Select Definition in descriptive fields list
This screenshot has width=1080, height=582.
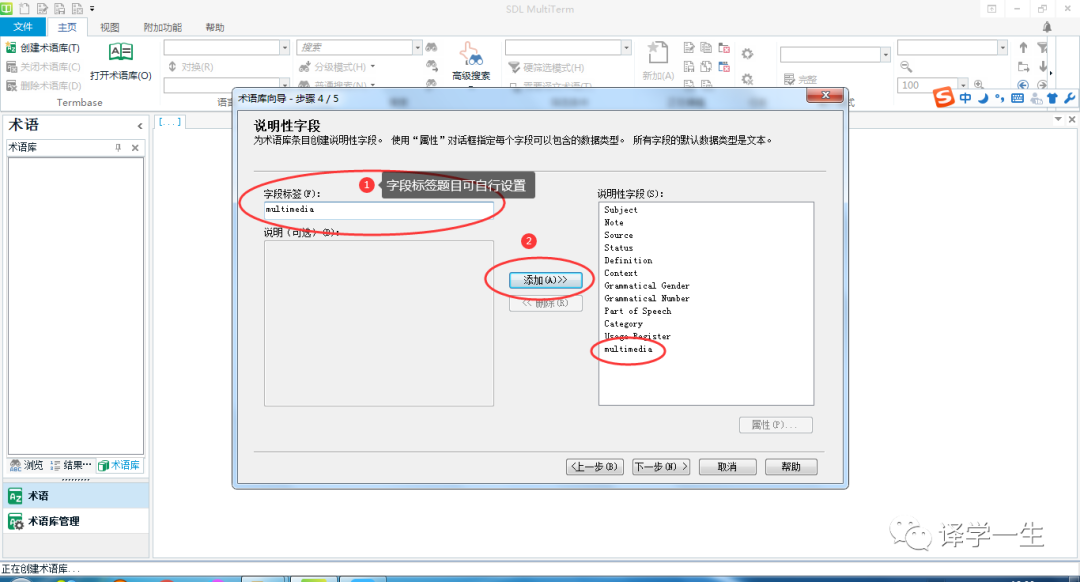tap(628, 260)
